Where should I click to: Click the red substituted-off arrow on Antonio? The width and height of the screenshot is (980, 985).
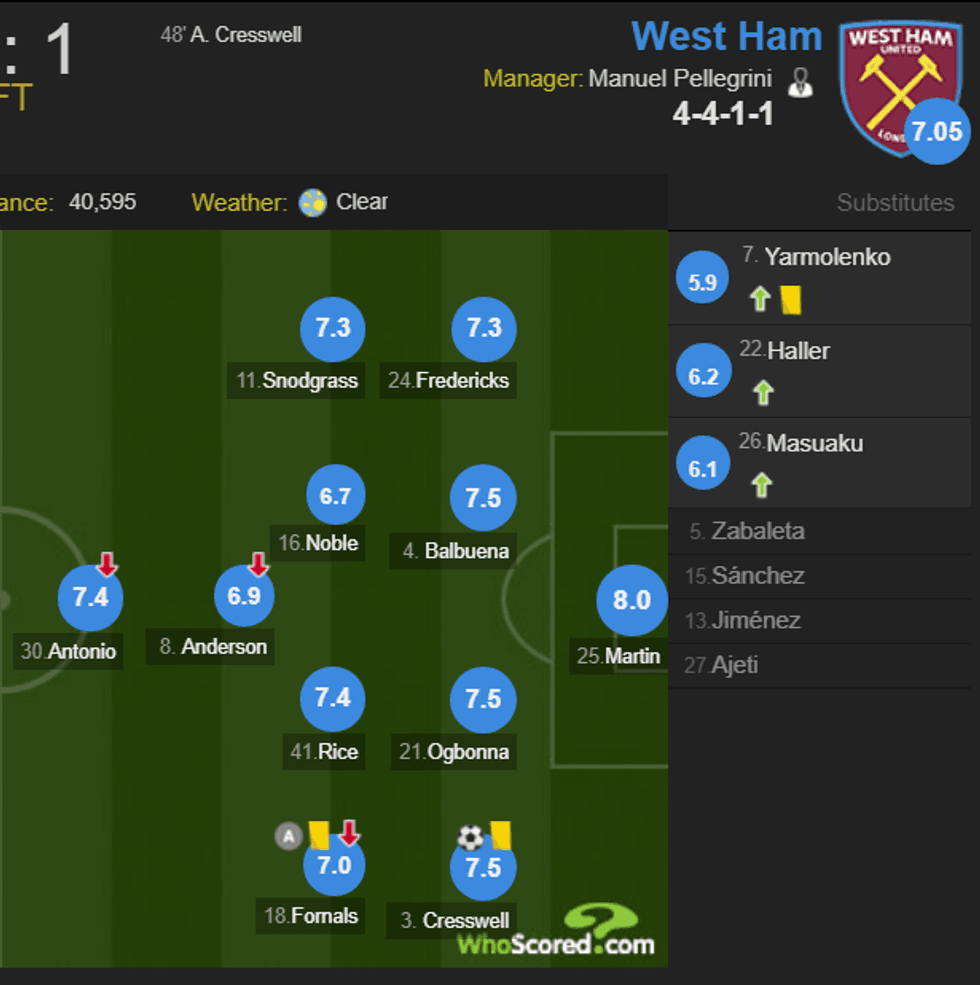[x=107, y=565]
